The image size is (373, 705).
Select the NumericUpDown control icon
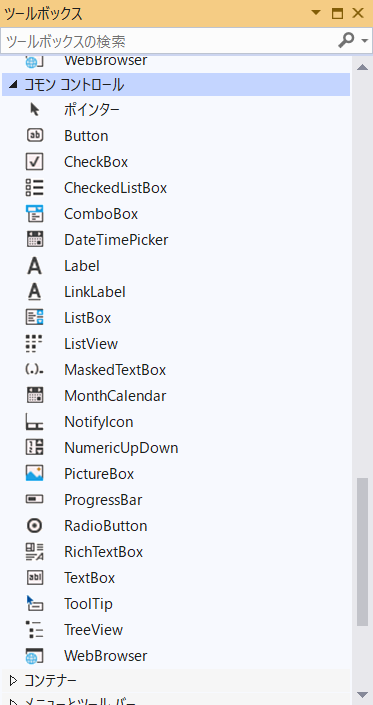click(35, 447)
